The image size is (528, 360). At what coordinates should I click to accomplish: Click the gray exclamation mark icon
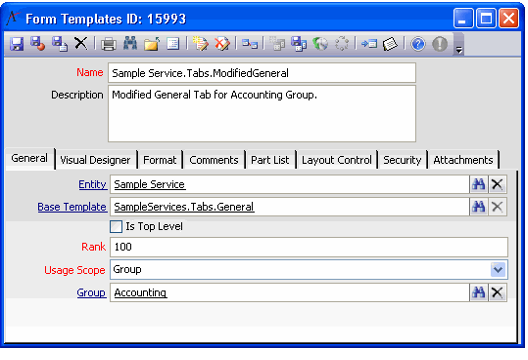440,44
